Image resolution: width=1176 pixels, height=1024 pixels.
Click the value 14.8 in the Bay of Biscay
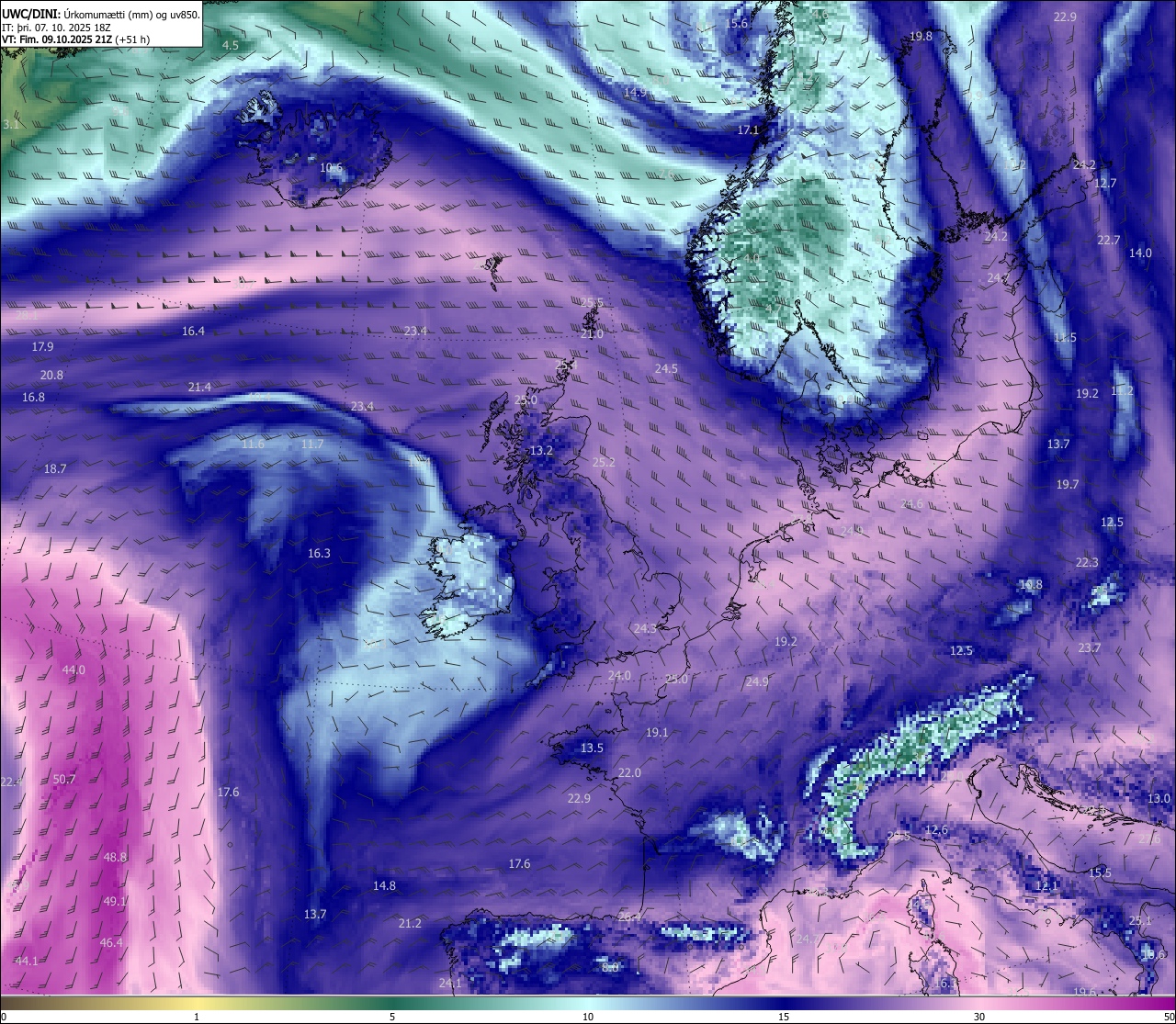[x=384, y=885]
